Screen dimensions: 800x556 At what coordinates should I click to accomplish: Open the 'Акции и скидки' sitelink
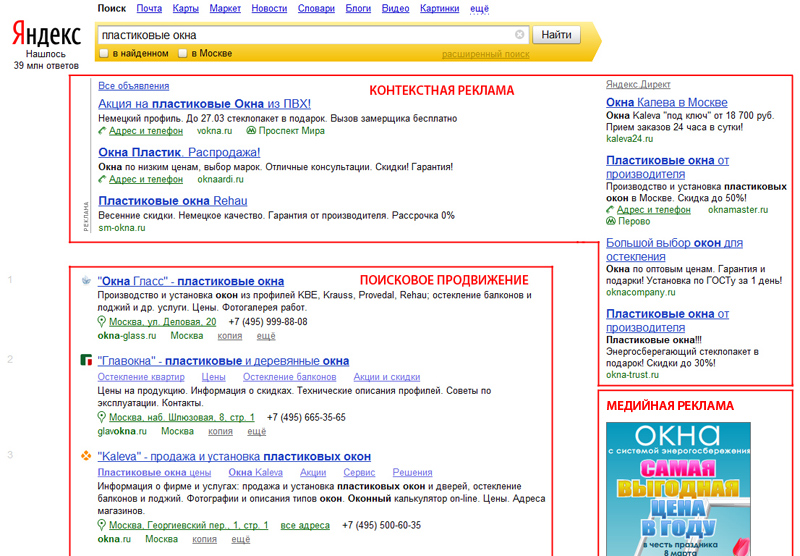(x=387, y=376)
